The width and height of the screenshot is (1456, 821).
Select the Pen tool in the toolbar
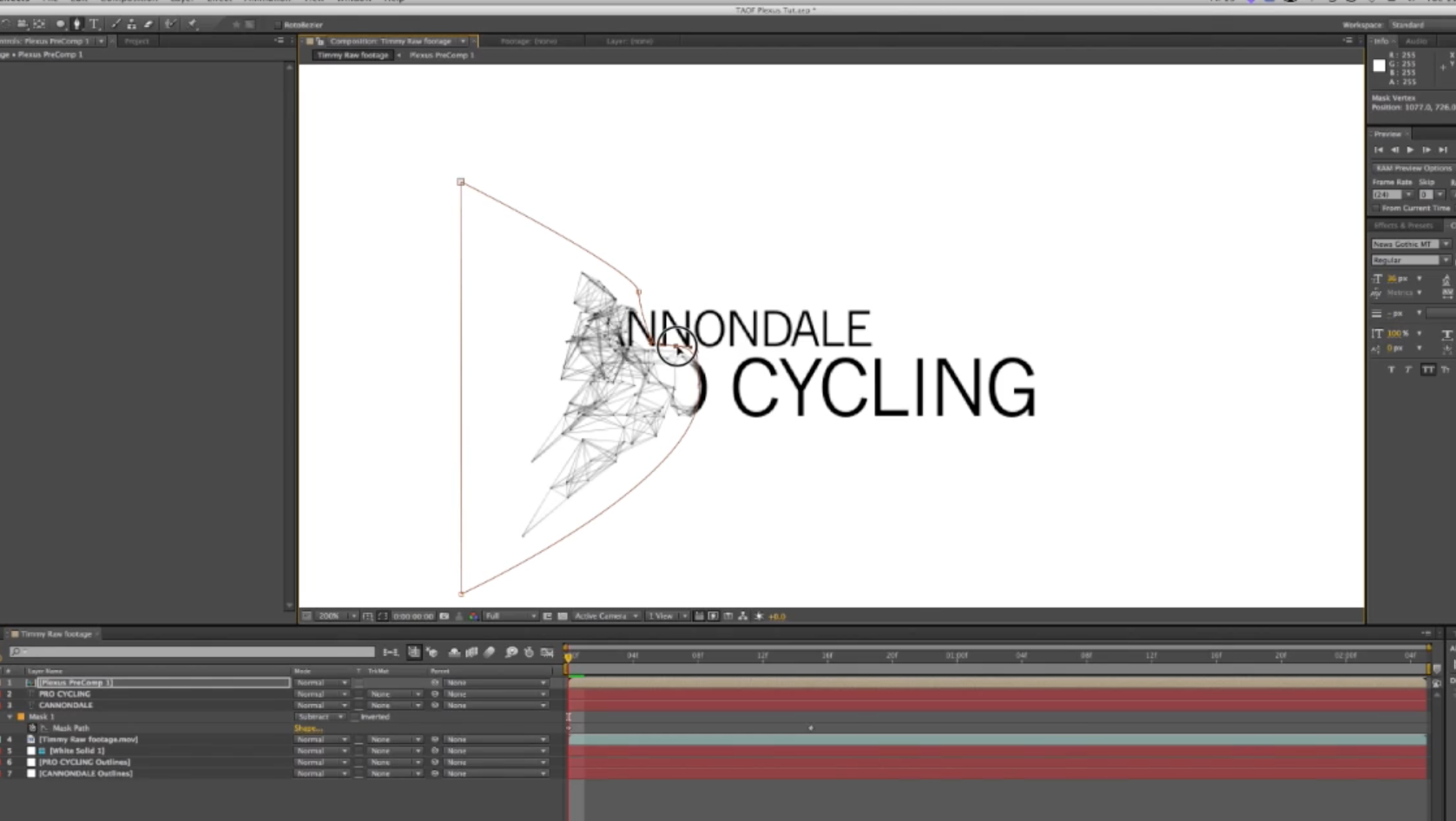(x=78, y=24)
